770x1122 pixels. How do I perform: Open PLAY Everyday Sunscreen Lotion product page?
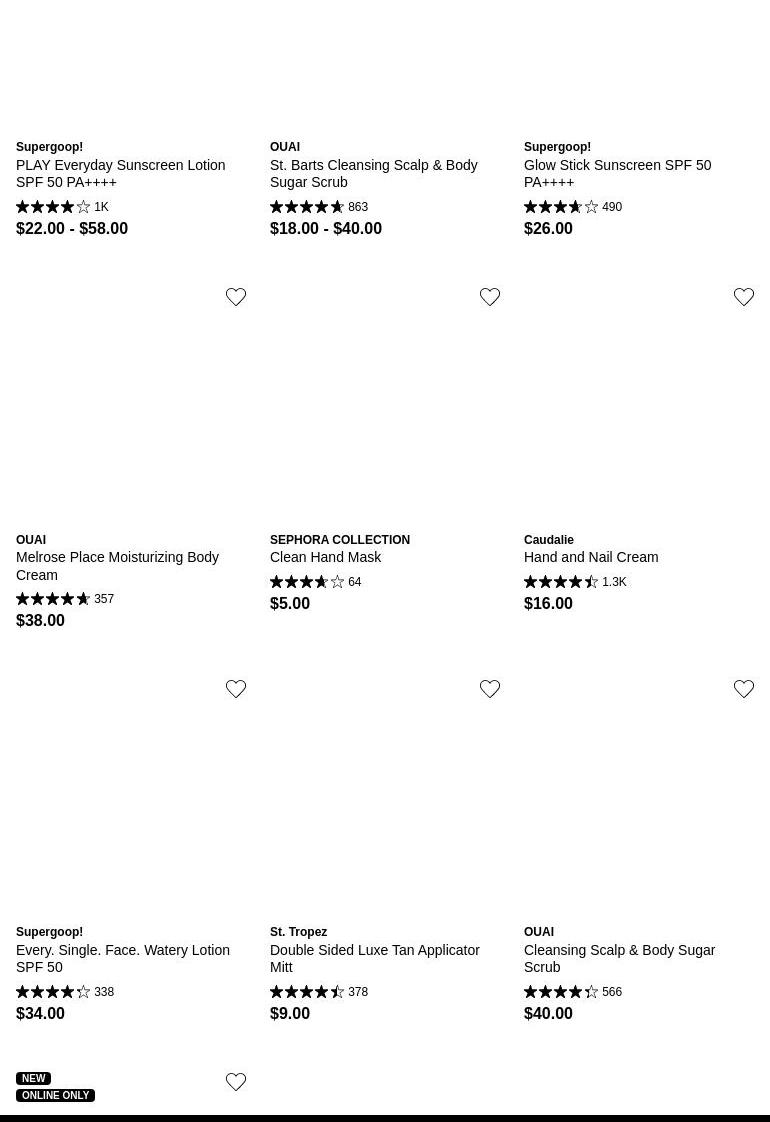point(120,173)
